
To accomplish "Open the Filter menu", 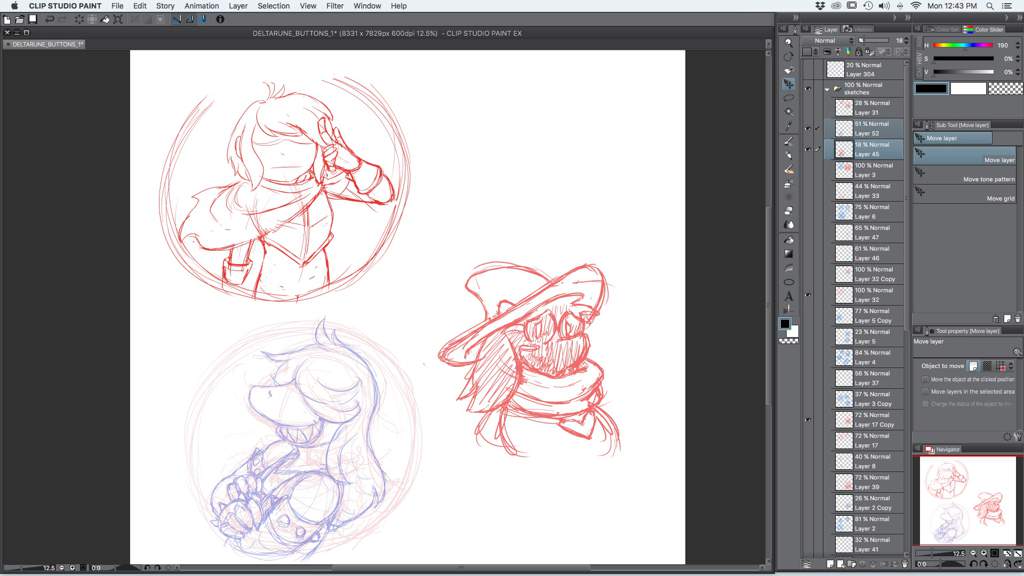I will click(x=335, y=6).
